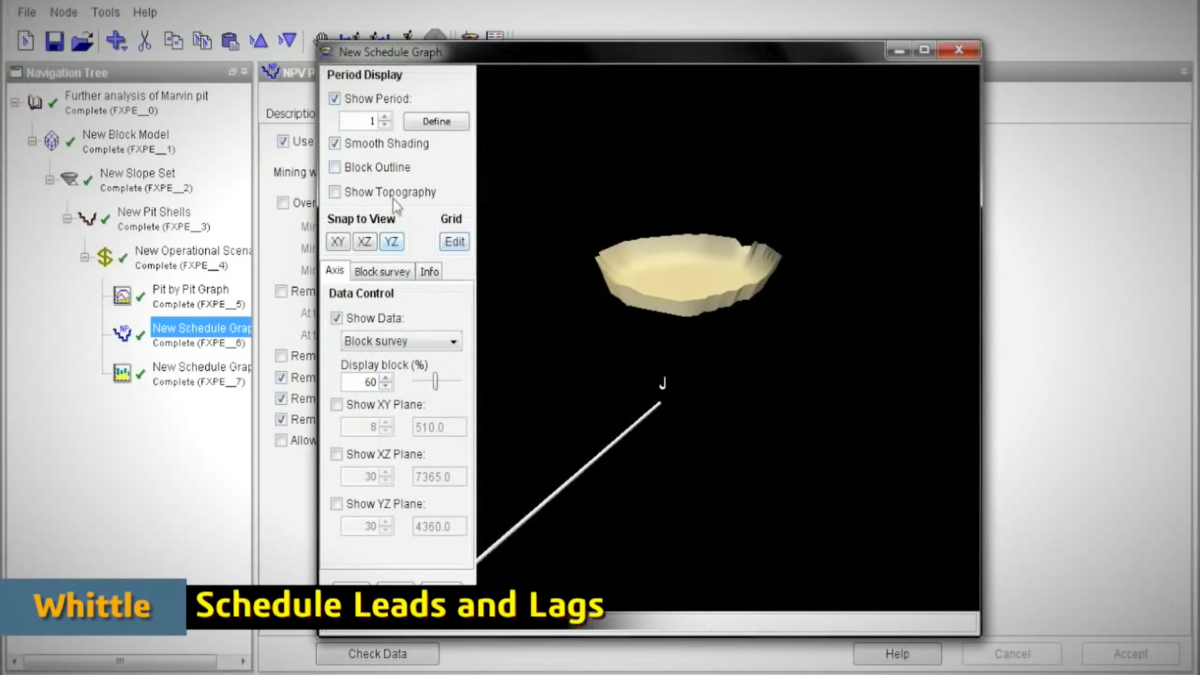Click the Pit by Pit Graph icon
1200x675 pixels.
pyautogui.click(x=122, y=296)
